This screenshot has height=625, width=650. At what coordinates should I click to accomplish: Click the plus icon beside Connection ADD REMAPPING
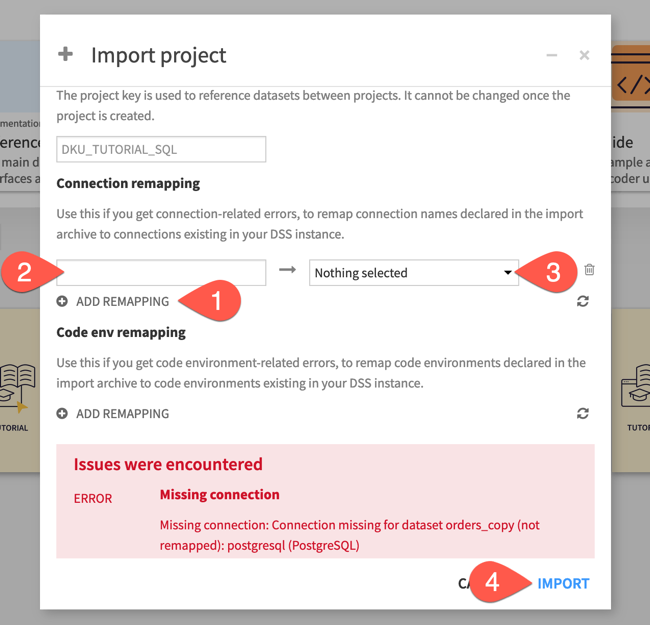pyautogui.click(x=62, y=301)
